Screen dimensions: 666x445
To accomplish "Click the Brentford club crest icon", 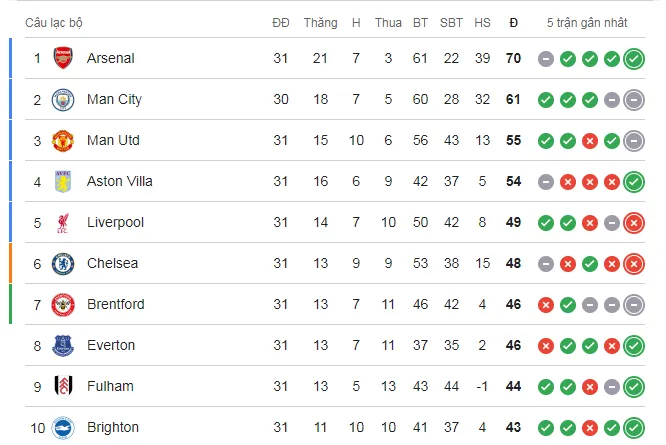I will pyautogui.click(x=64, y=304).
